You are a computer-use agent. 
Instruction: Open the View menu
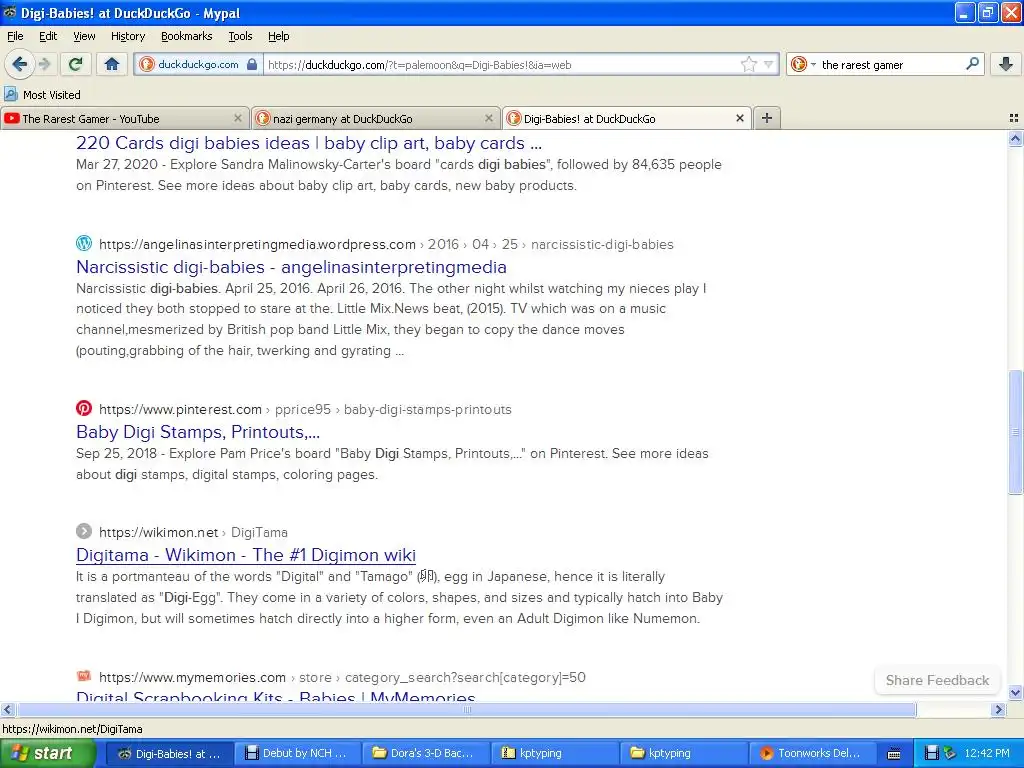(84, 36)
